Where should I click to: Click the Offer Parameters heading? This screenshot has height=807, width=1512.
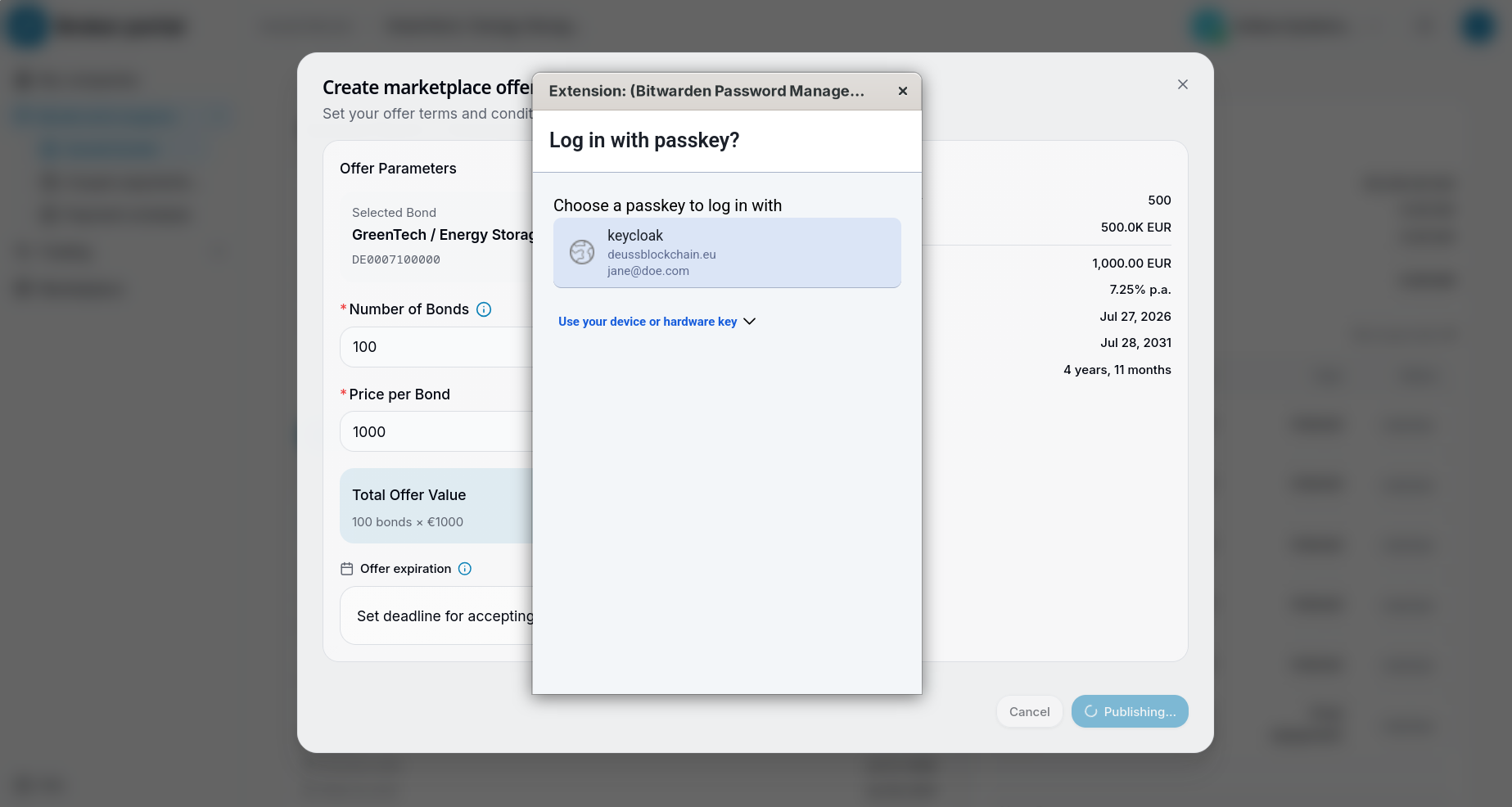click(x=398, y=169)
